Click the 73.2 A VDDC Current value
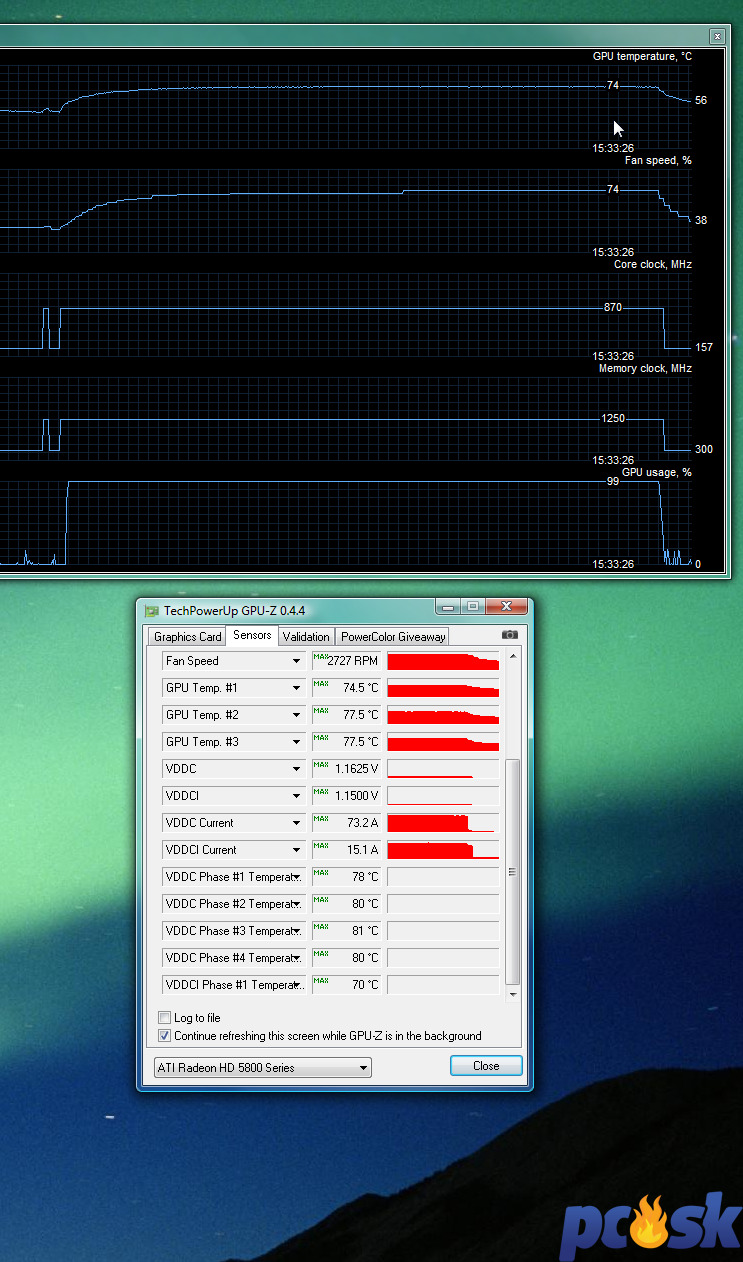The height and width of the screenshot is (1262, 743). 364,823
